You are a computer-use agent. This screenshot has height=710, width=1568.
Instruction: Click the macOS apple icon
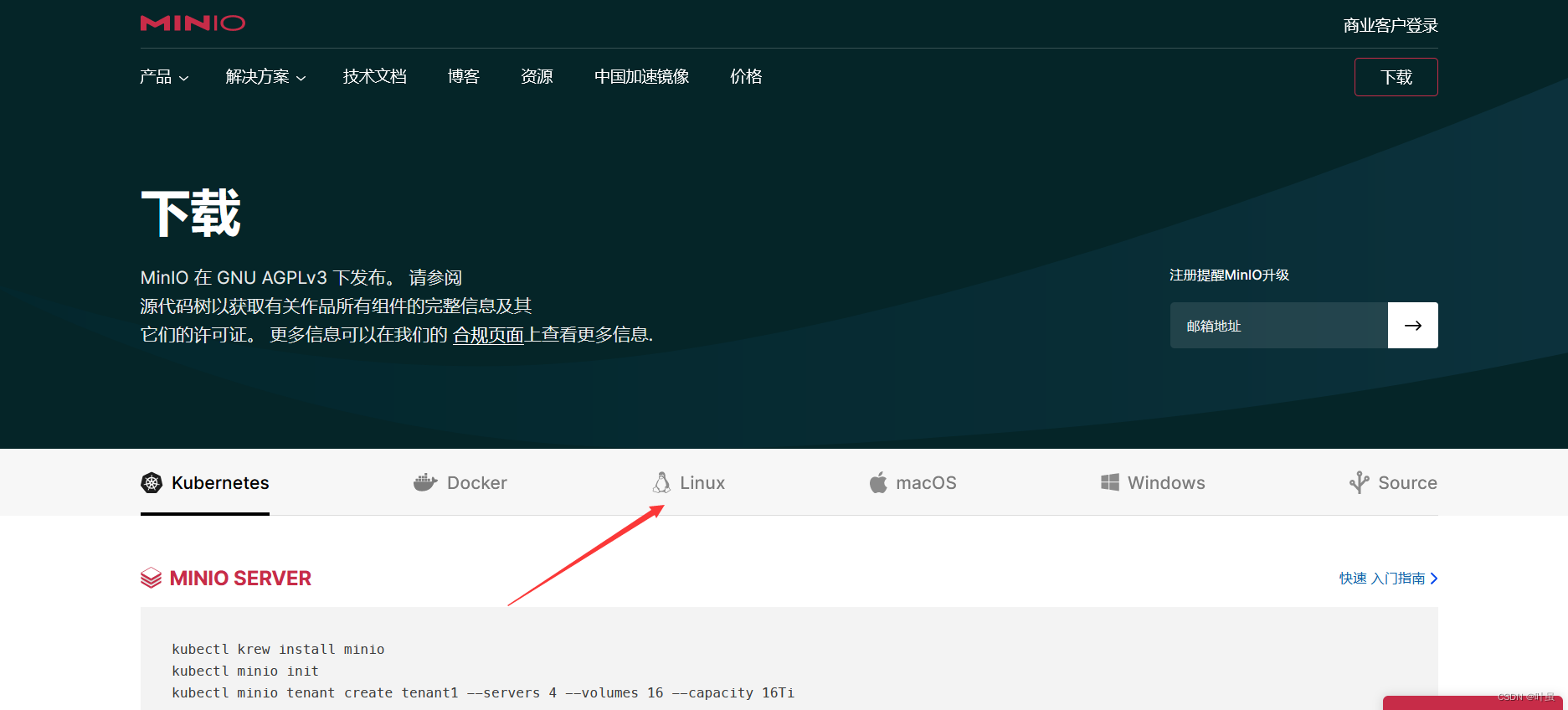click(878, 482)
